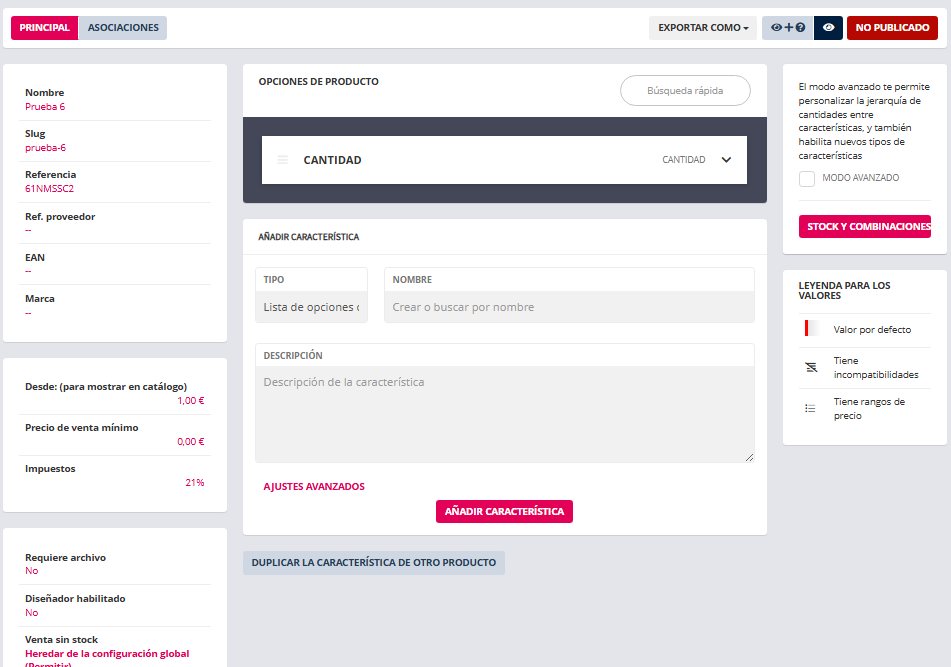Click the eye-plus-help preview button
Image resolution: width=951 pixels, height=667 pixels.
click(787, 28)
